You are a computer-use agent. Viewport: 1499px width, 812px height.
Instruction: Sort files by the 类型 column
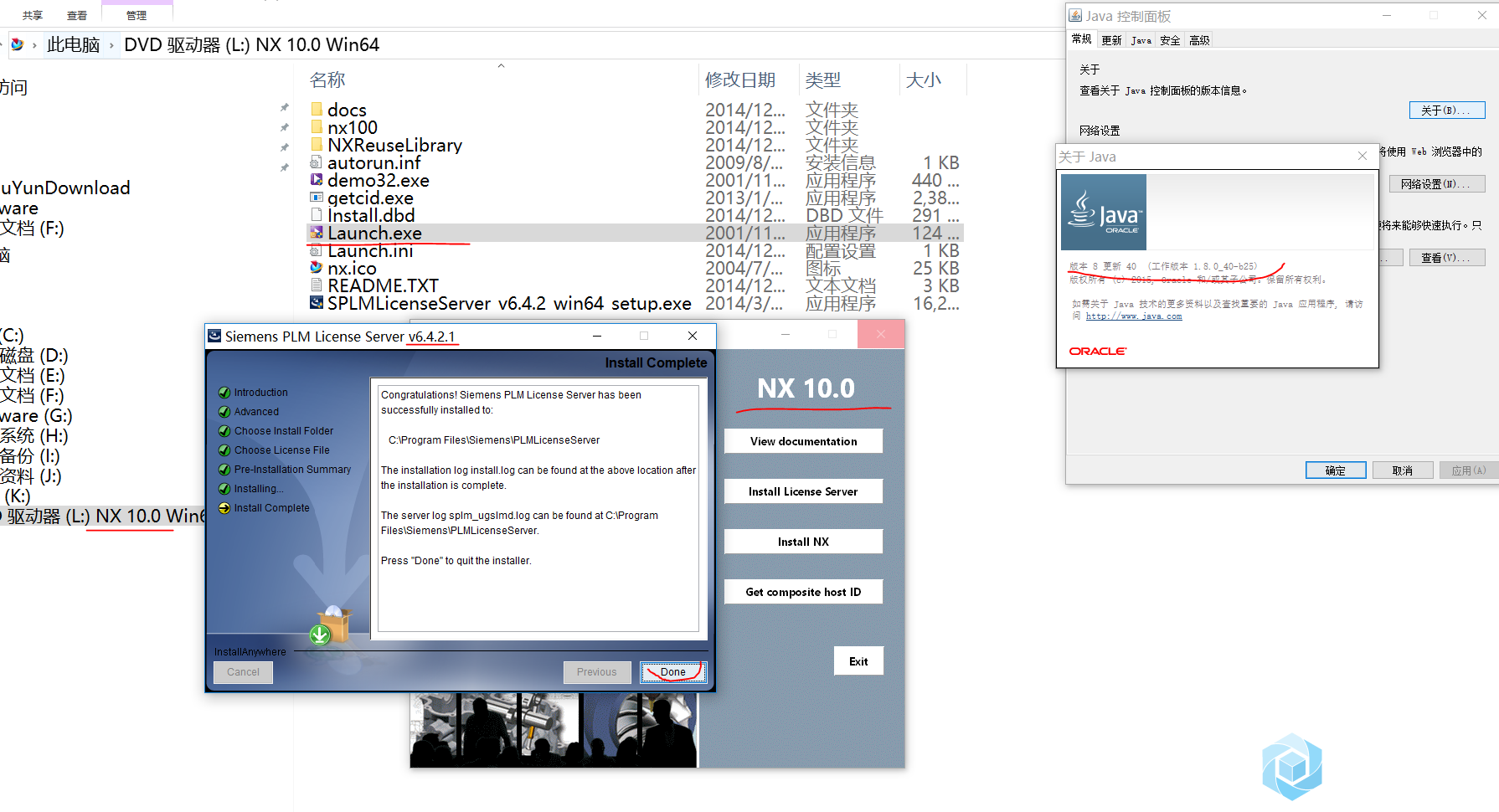pyautogui.click(x=823, y=80)
